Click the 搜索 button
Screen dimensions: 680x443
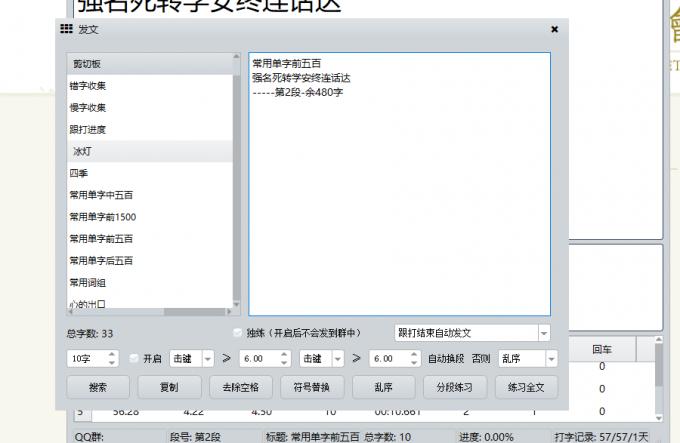[x=98, y=387]
